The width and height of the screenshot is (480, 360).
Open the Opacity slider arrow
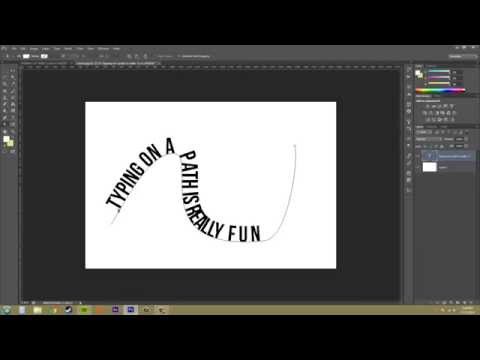pyautogui.click(x=466, y=139)
